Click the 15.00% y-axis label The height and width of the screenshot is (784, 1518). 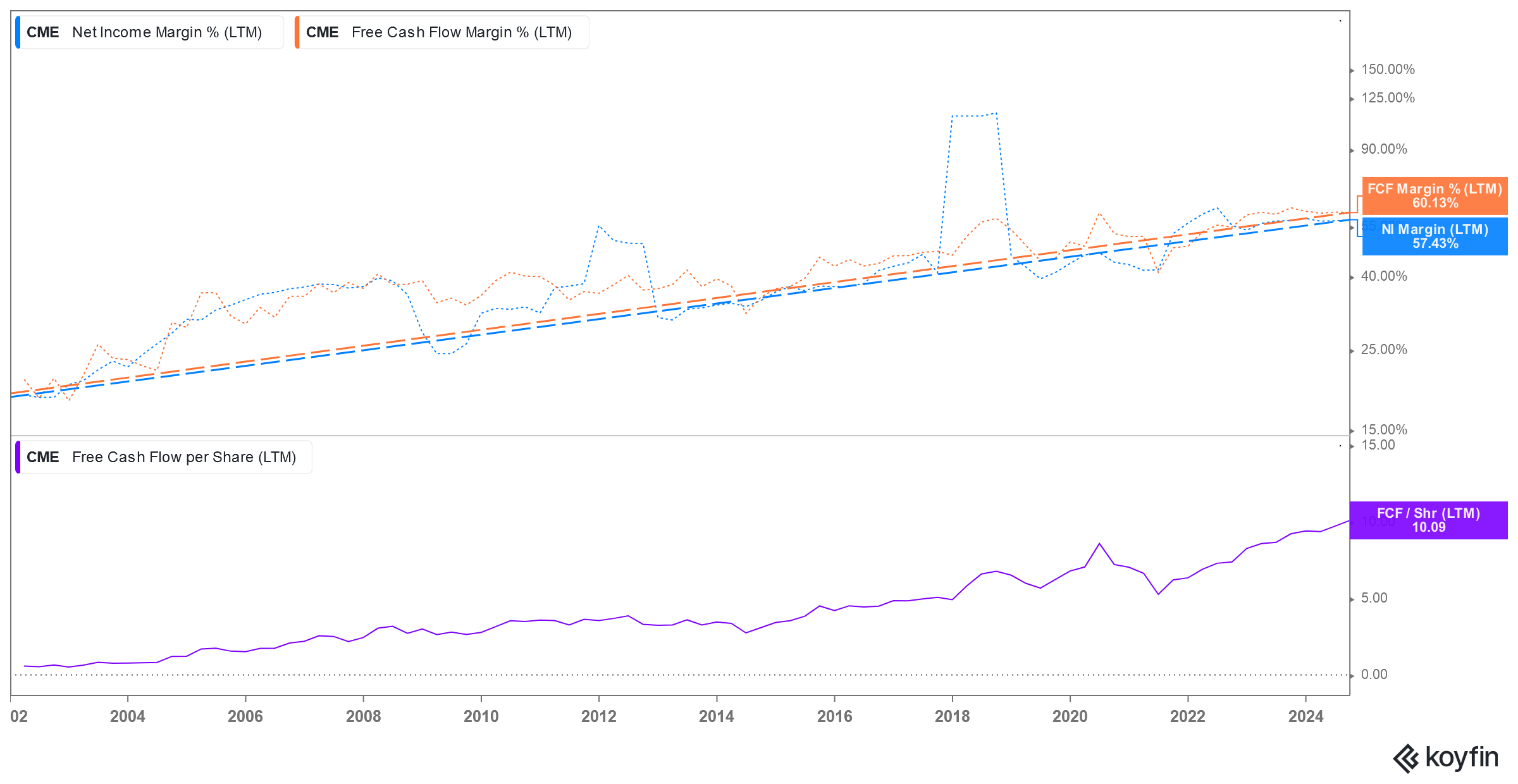coord(1384,430)
